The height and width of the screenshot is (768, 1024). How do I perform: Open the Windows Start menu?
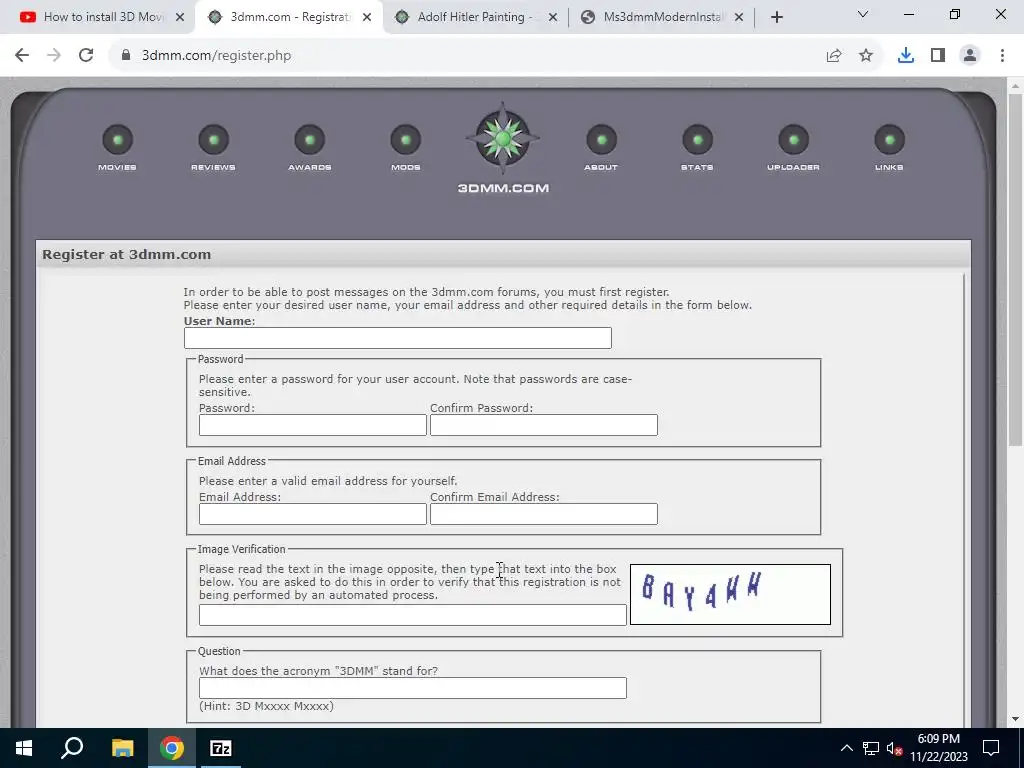point(24,748)
